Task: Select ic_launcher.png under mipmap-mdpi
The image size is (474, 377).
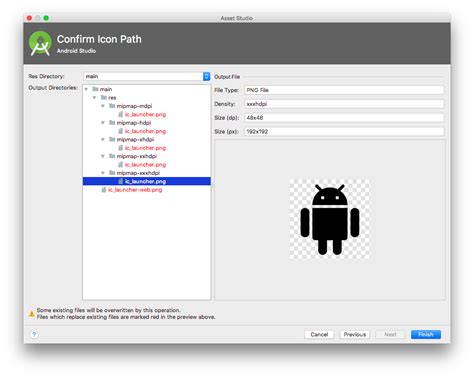Action: click(x=145, y=114)
